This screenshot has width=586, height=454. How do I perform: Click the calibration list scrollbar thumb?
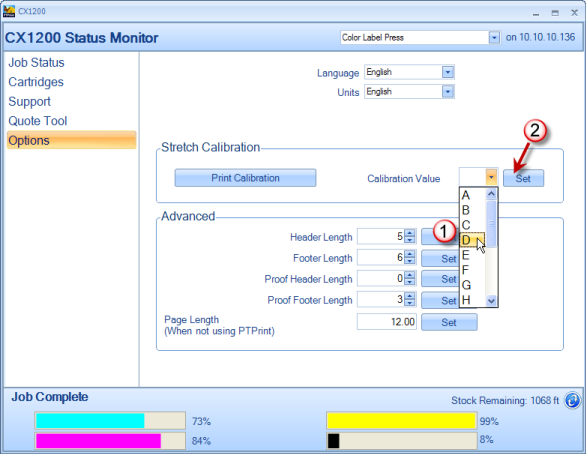click(491, 223)
